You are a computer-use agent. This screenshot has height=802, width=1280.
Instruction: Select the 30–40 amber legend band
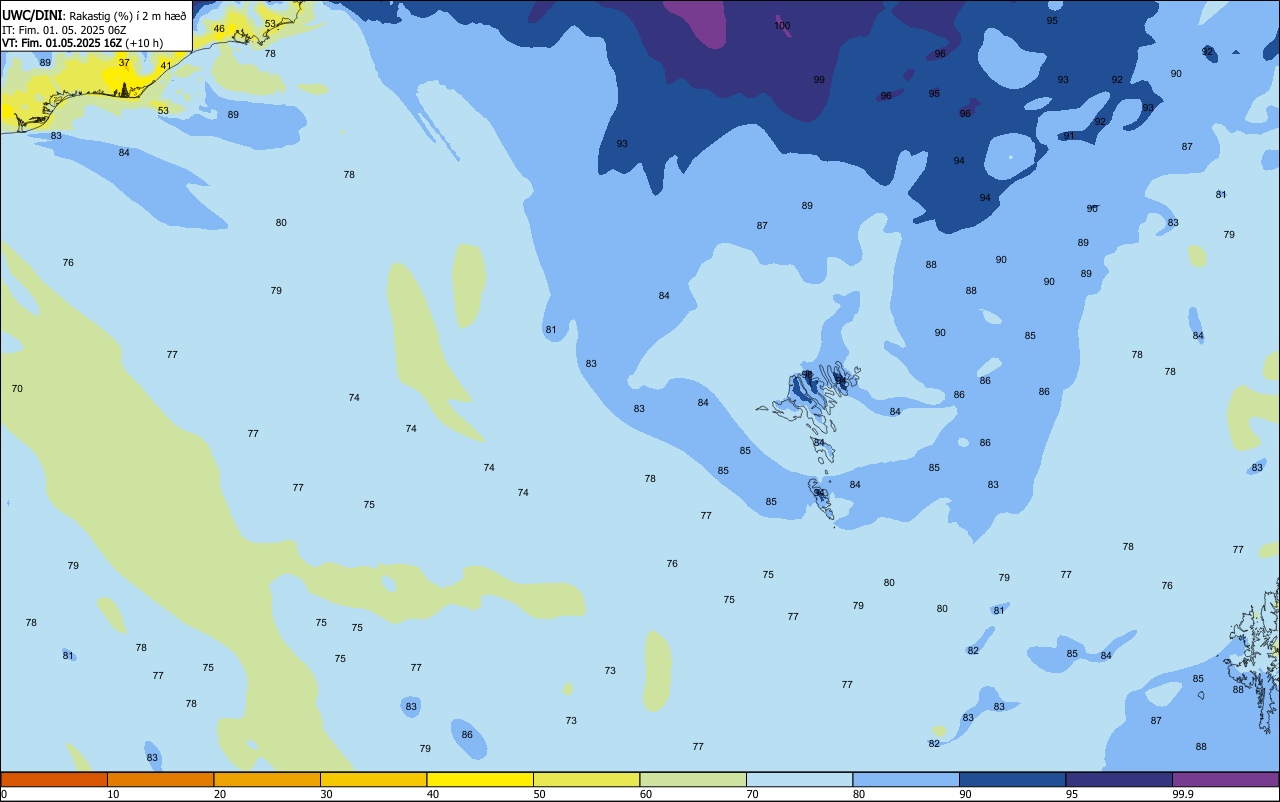pos(373,779)
